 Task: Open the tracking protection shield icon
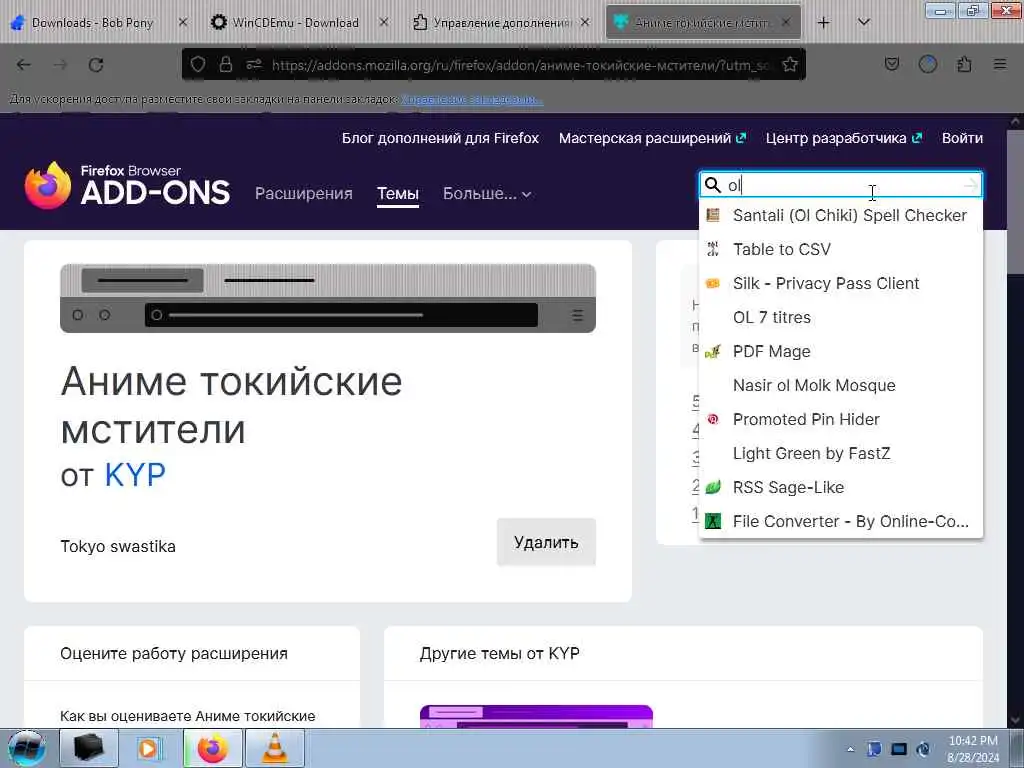click(x=198, y=64)
